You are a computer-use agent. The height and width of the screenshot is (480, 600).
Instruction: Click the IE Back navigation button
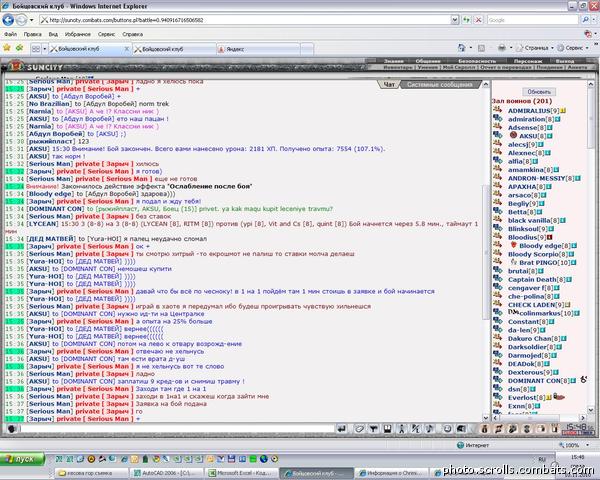click(x=8, y=20)
